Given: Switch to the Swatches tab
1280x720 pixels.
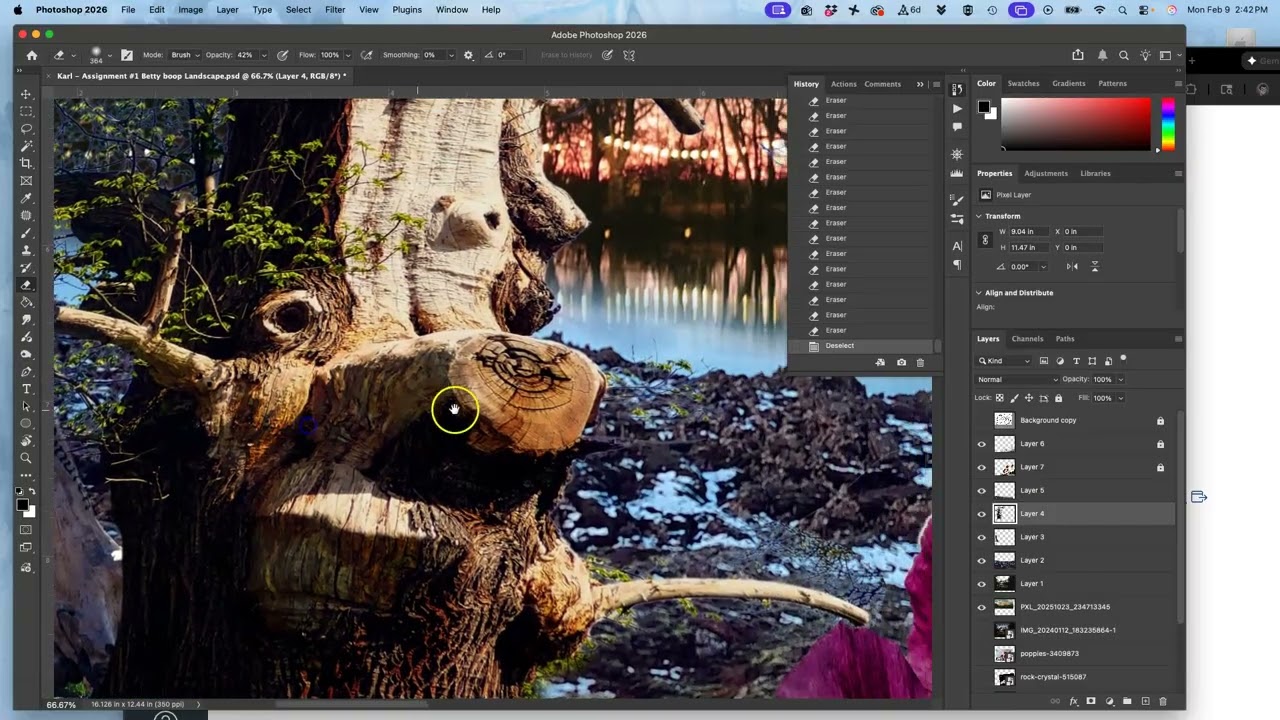Looking at the screenshot, I should coord(1023,84).
